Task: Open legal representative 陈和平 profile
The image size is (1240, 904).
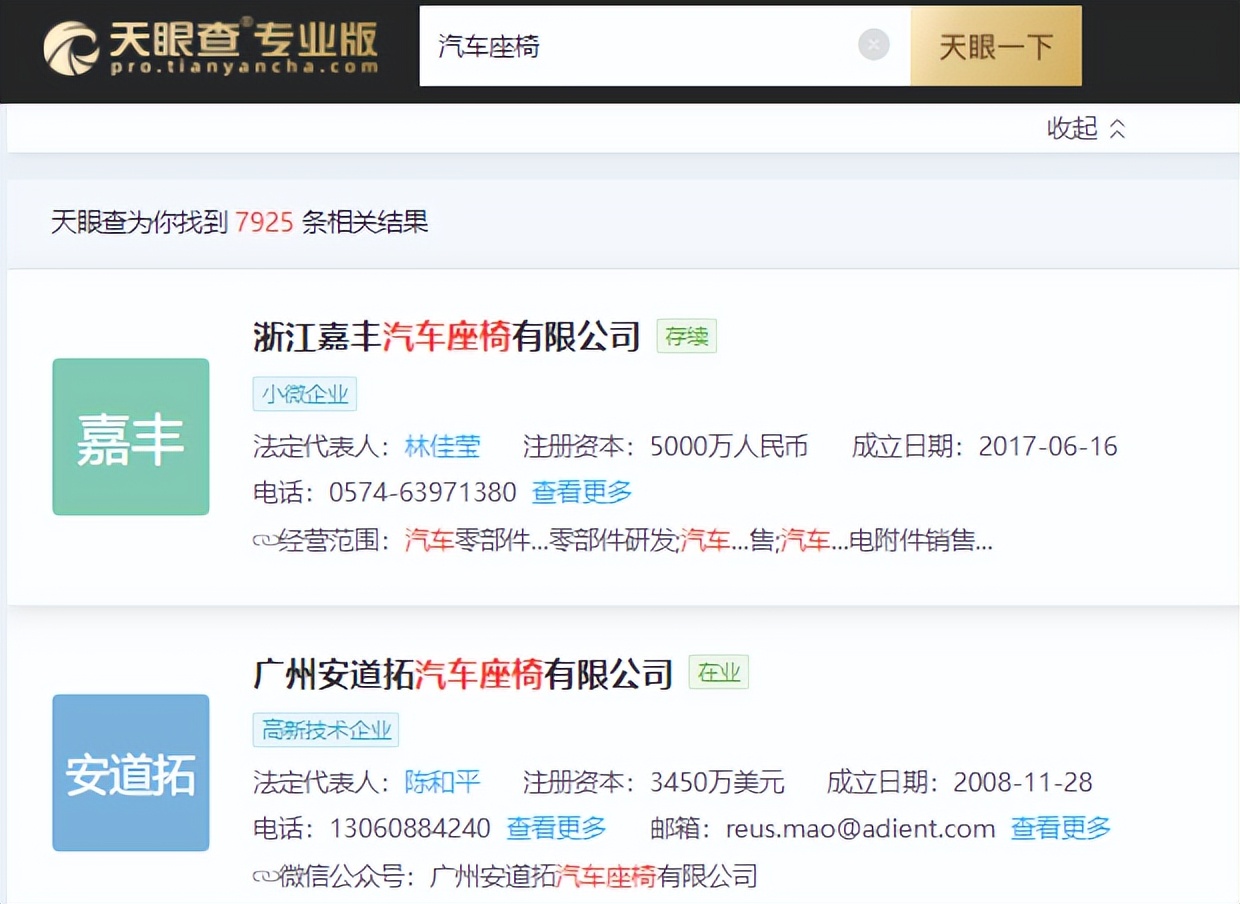Action: (442, 781)
